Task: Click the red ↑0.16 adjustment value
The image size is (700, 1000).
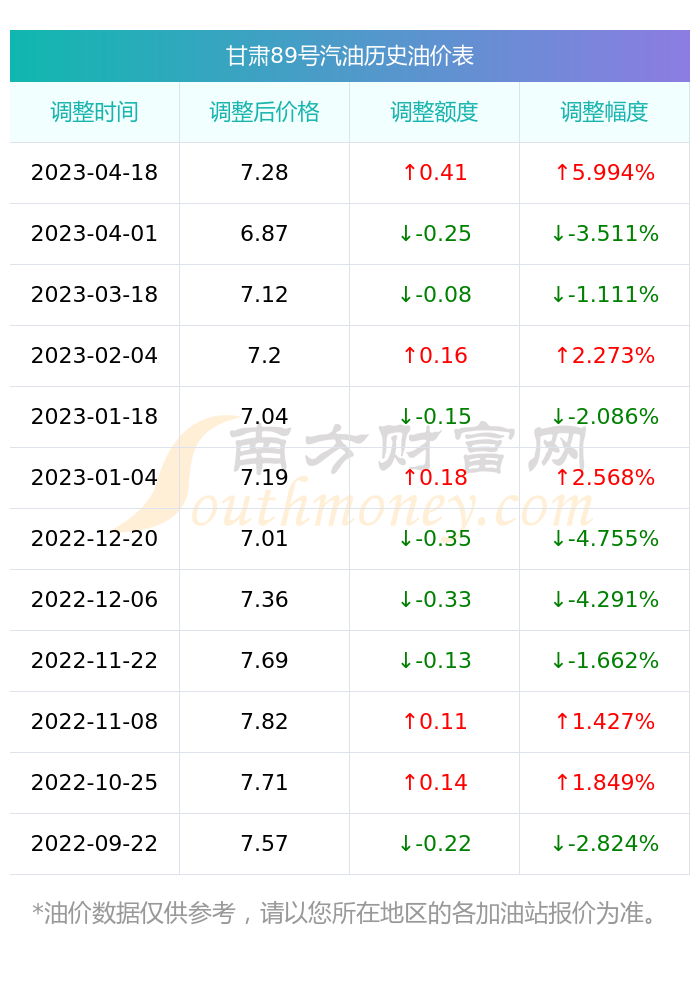Action: (x=435, y=356)
